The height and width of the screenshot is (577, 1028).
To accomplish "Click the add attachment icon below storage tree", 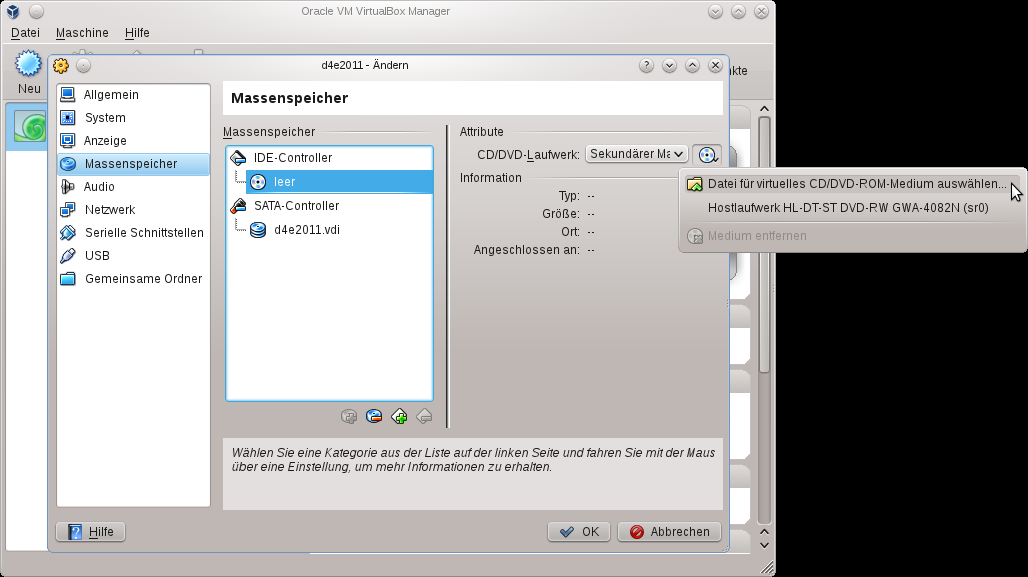I will coord(349,416).
